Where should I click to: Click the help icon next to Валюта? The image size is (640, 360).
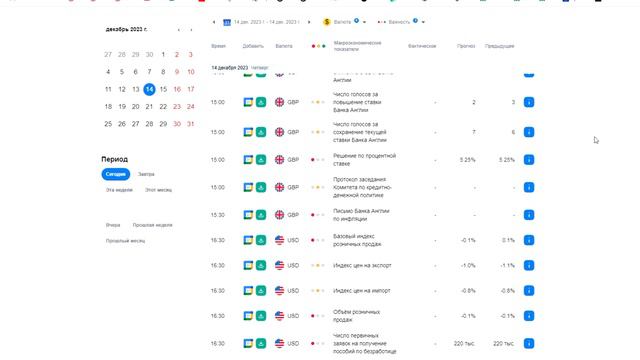tap(356, 20)
